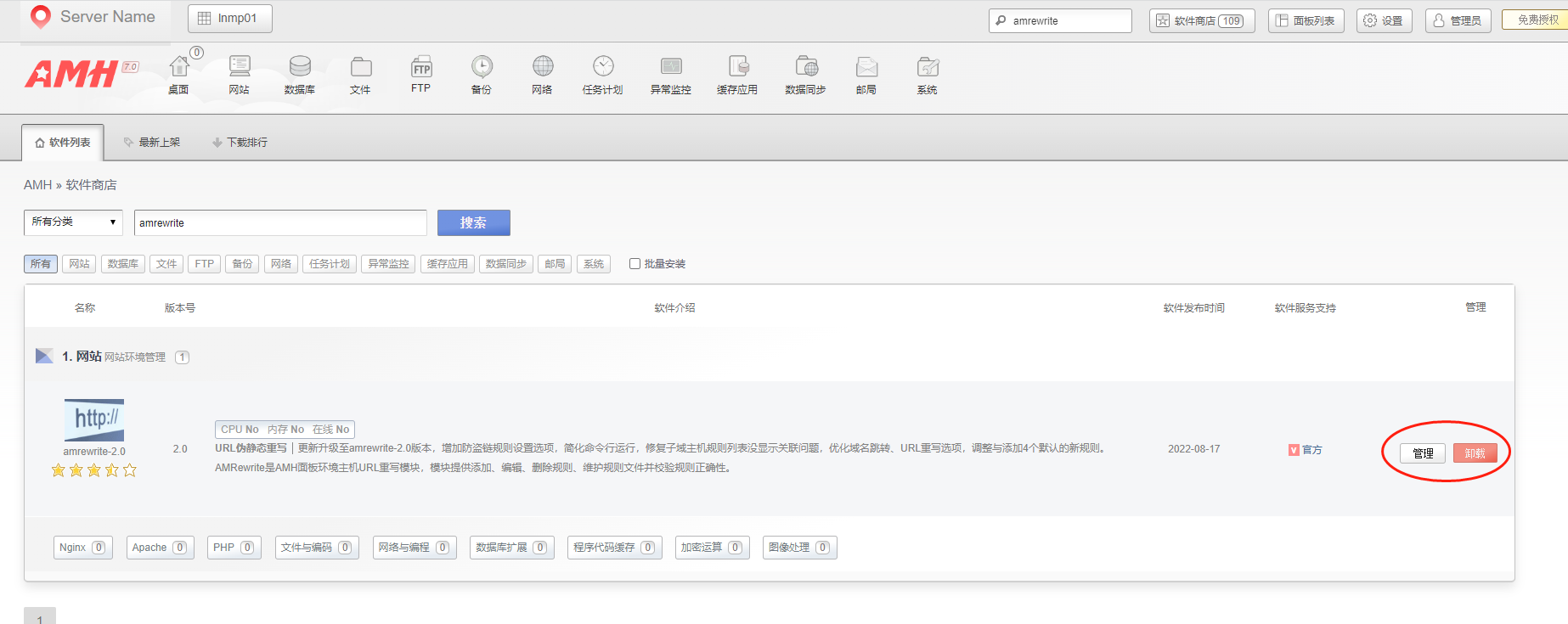Viewport: 1568px width, 624px height.
Task: Open the 所有分类 category dropdown
Action: click(x=73, y=222)
